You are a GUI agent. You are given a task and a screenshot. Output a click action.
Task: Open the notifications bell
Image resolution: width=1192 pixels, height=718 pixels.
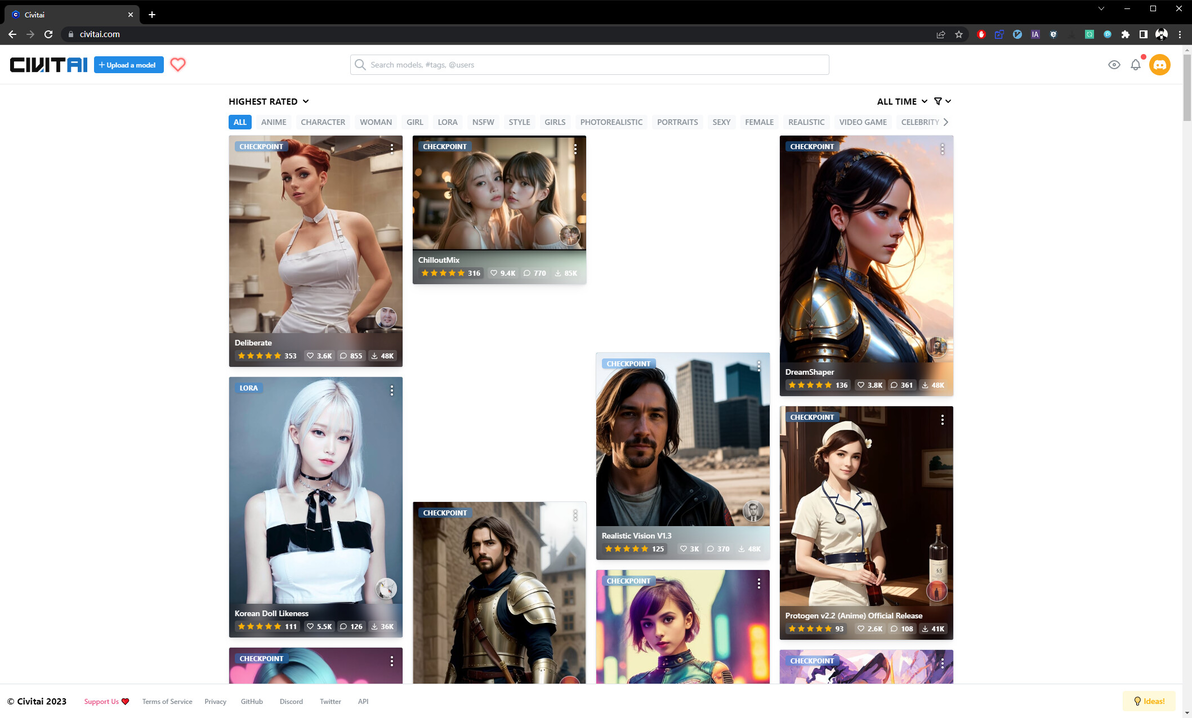[1136, 65]
